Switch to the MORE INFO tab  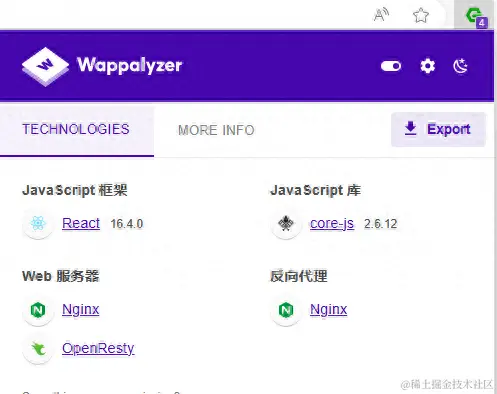click(216, 130)
